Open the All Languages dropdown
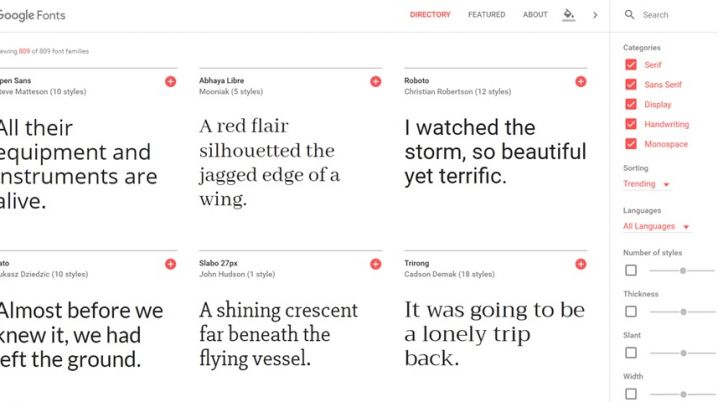The width and height of the screenshot is (718, 402). click(656, 226)
